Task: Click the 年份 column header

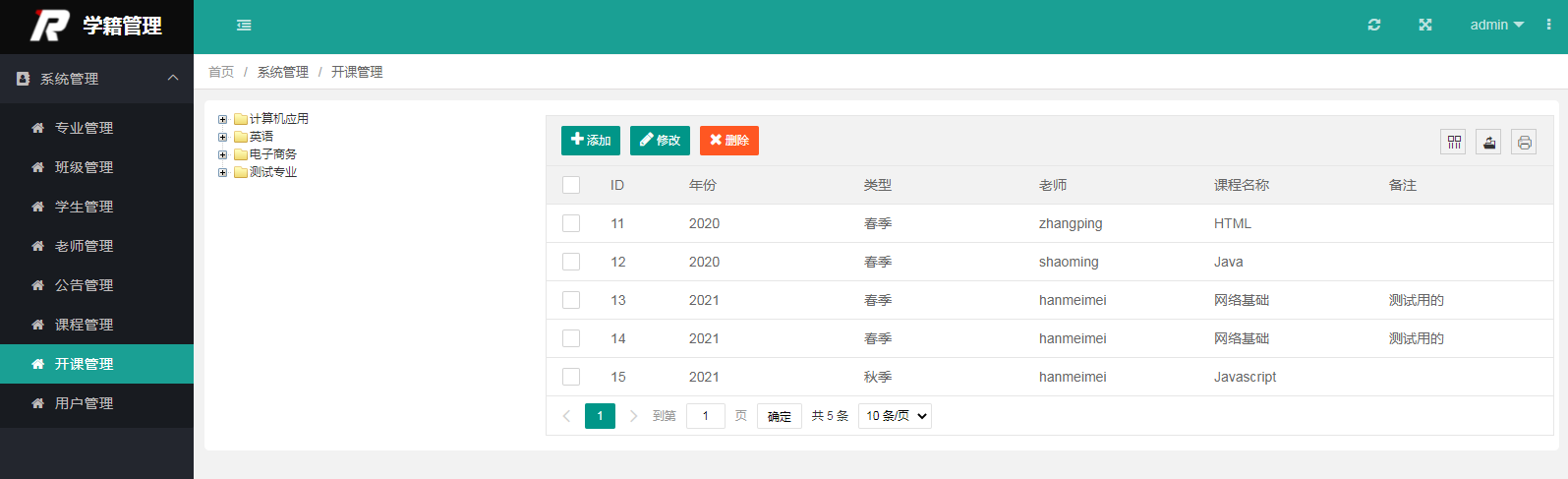Action: point(703,185)
